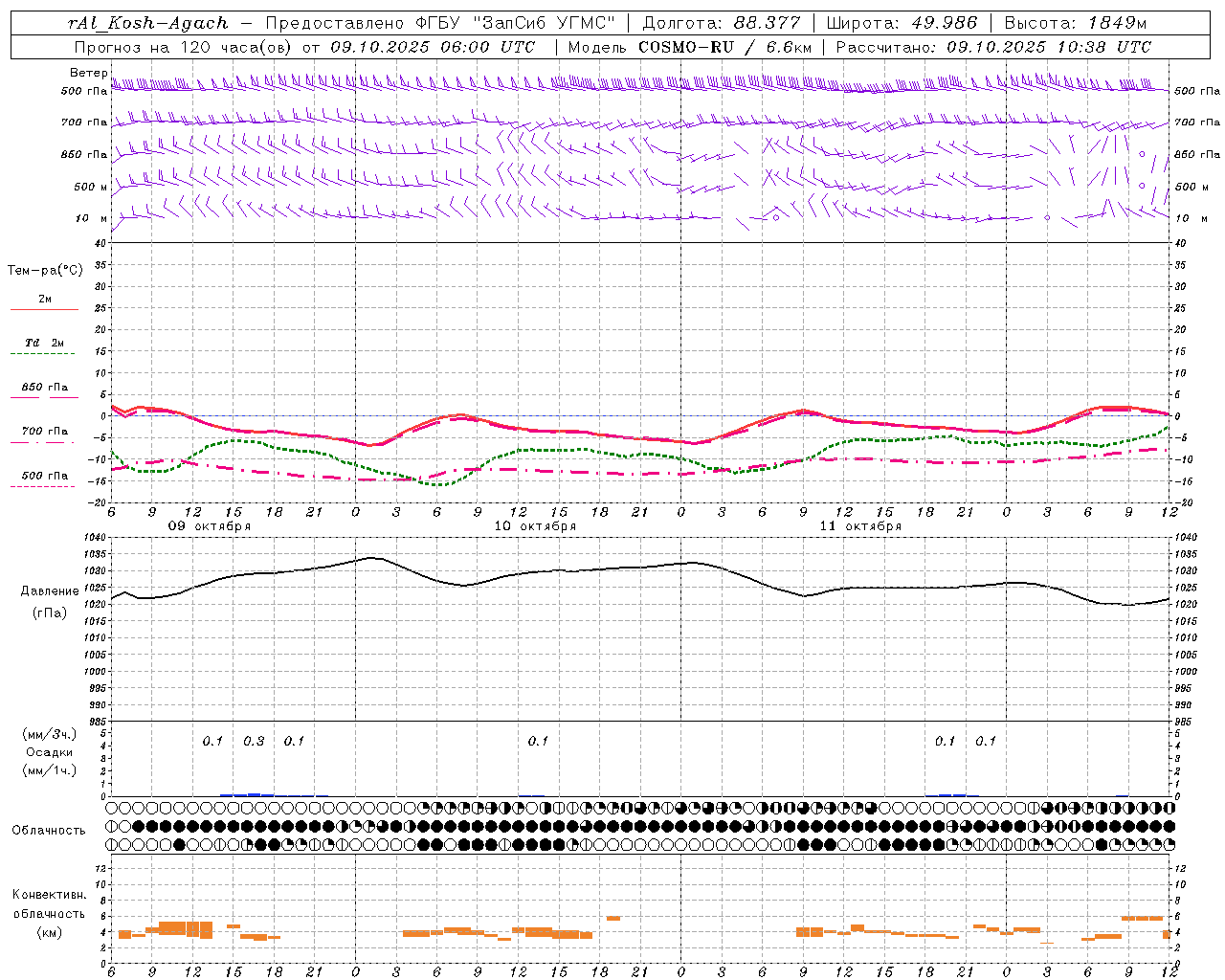Viewport: 1225px width, 980px height.
Task: Click the Давление pressure panel label
Action: pos(50,591)
